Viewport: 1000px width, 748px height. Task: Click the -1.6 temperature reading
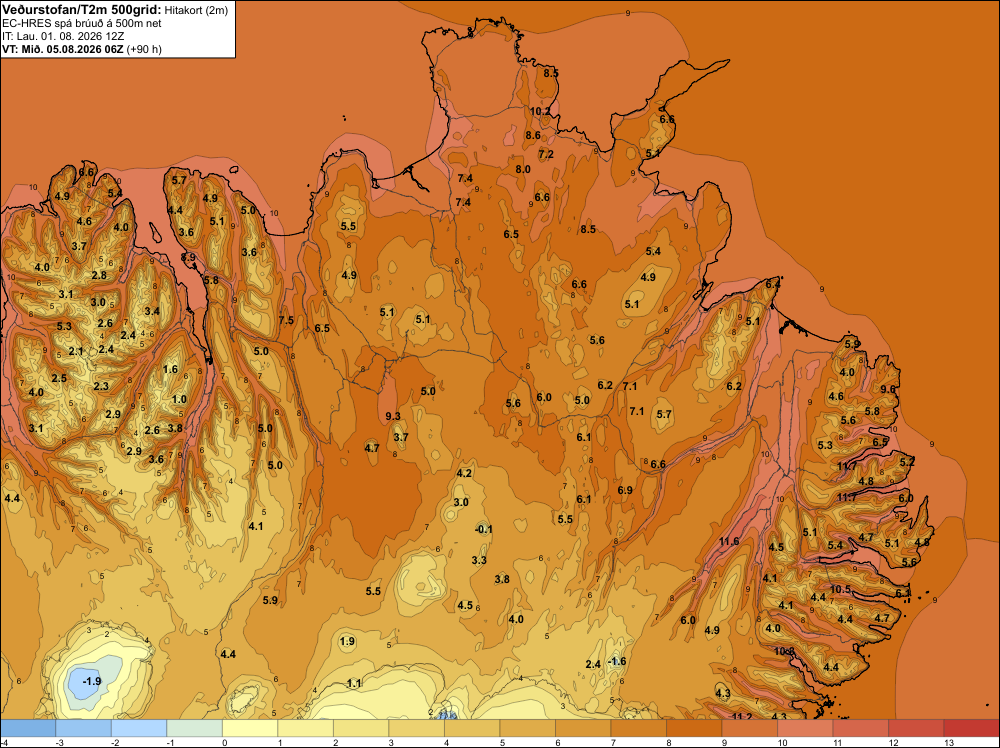coord(617,661)
